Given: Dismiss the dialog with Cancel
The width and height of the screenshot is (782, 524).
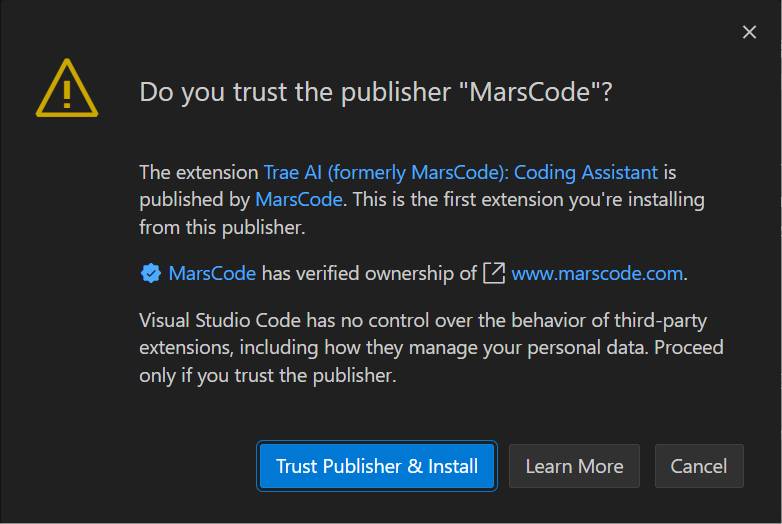Looking at the screenshot, I should point(699,466).
